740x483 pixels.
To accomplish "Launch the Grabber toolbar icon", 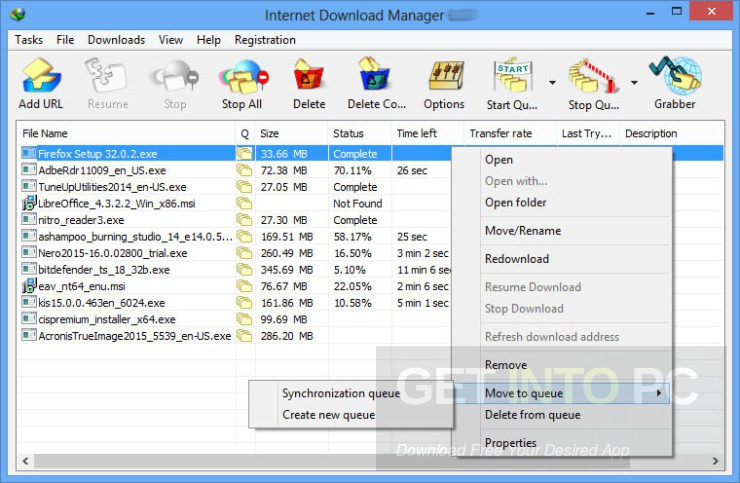I will point(675,75).
